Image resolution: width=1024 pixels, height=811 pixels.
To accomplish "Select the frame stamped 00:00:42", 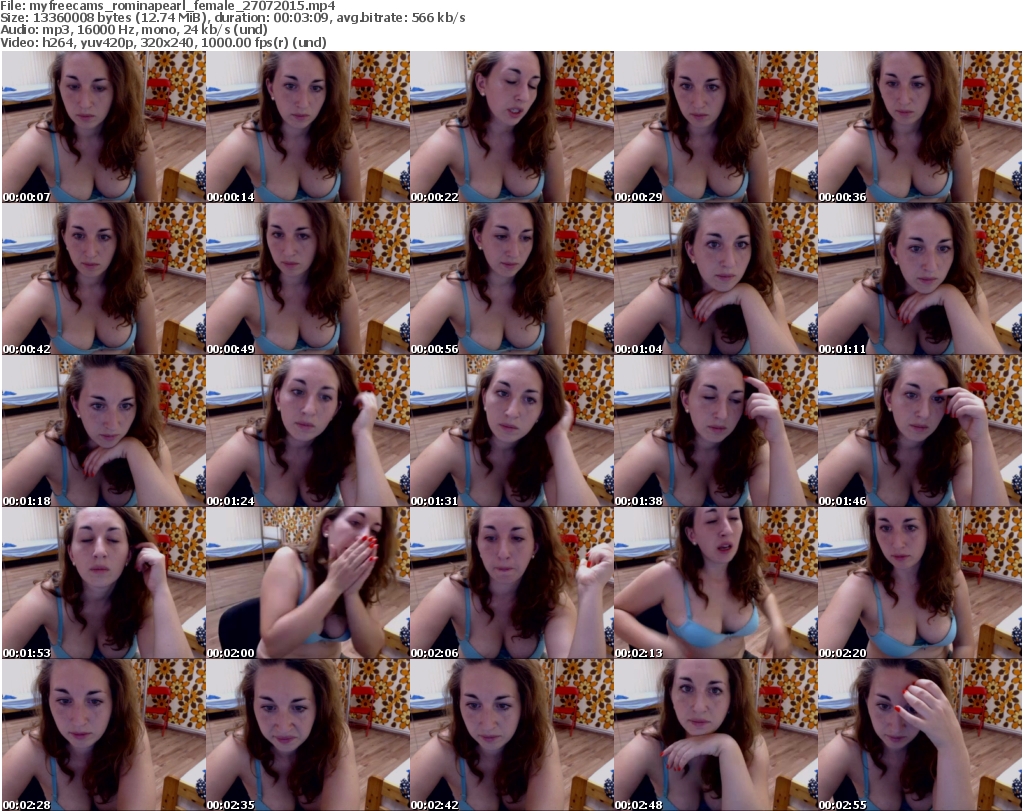I will [x=104, y=279].
